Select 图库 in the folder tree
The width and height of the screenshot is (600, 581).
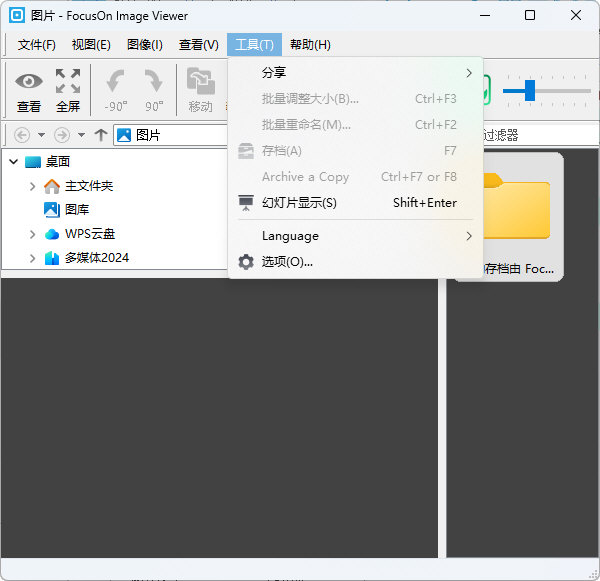coord(77,210)
